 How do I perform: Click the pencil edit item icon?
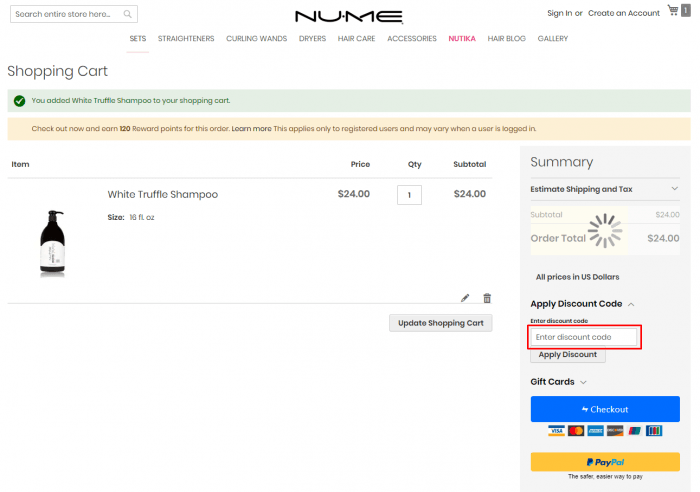[465, 297]
